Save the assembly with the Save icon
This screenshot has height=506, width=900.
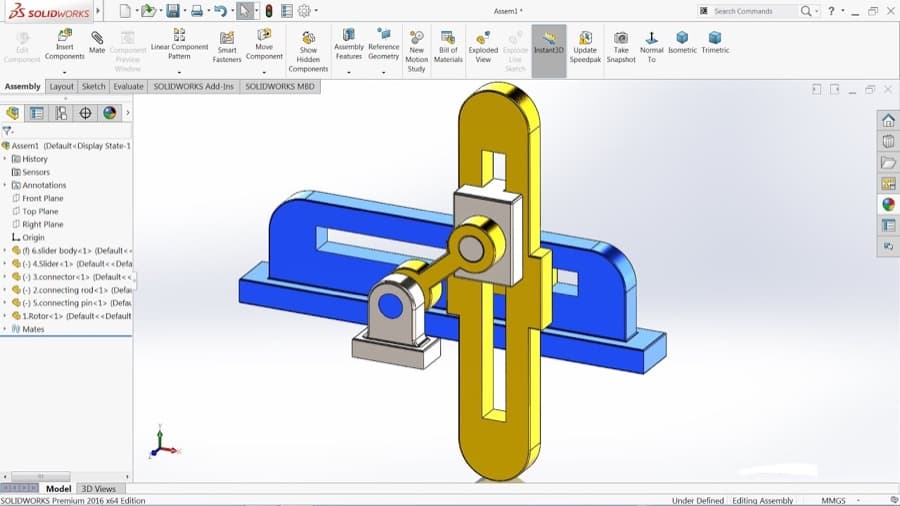point(173,10)
